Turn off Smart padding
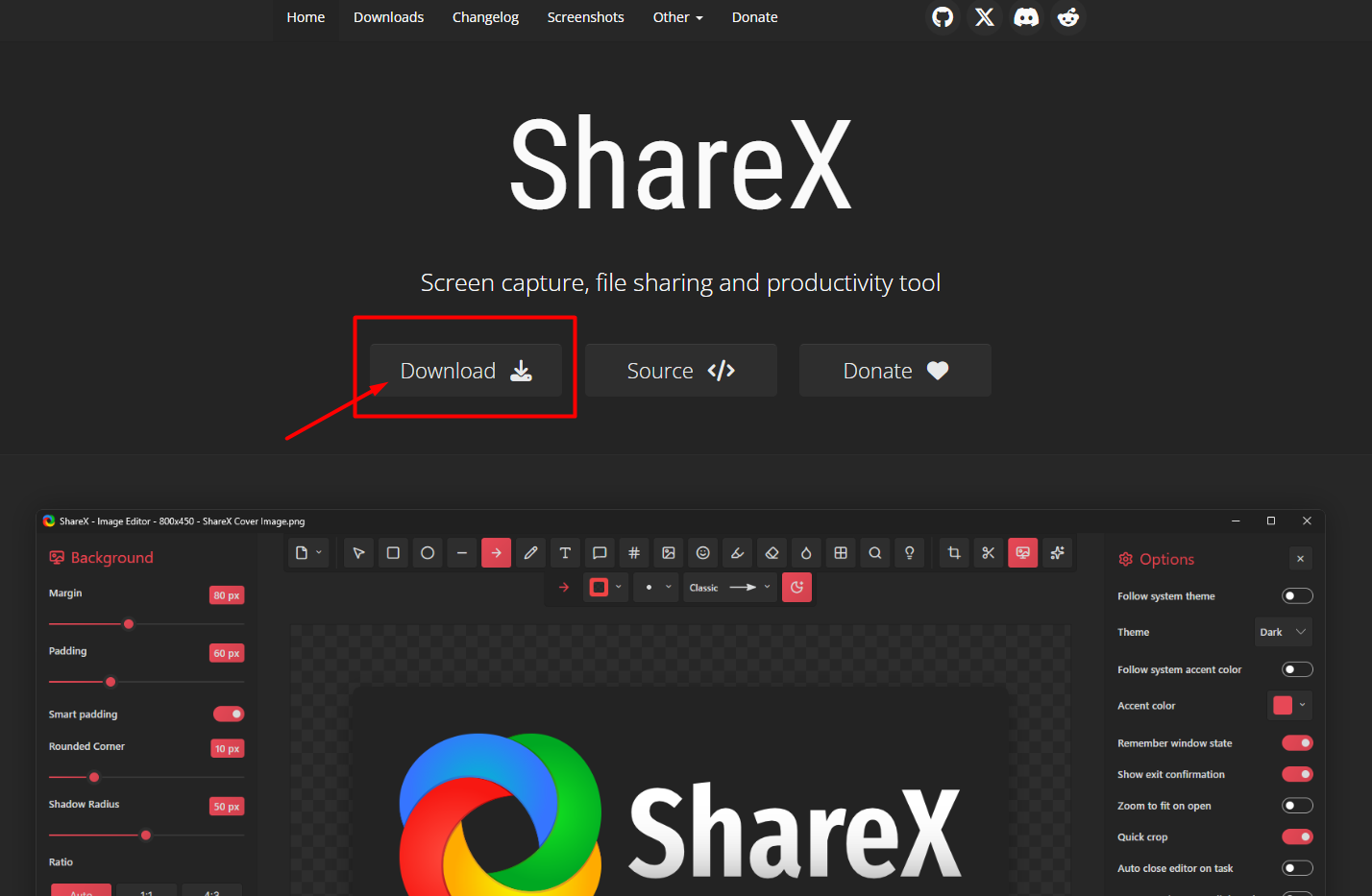 [x=229, y=714]
